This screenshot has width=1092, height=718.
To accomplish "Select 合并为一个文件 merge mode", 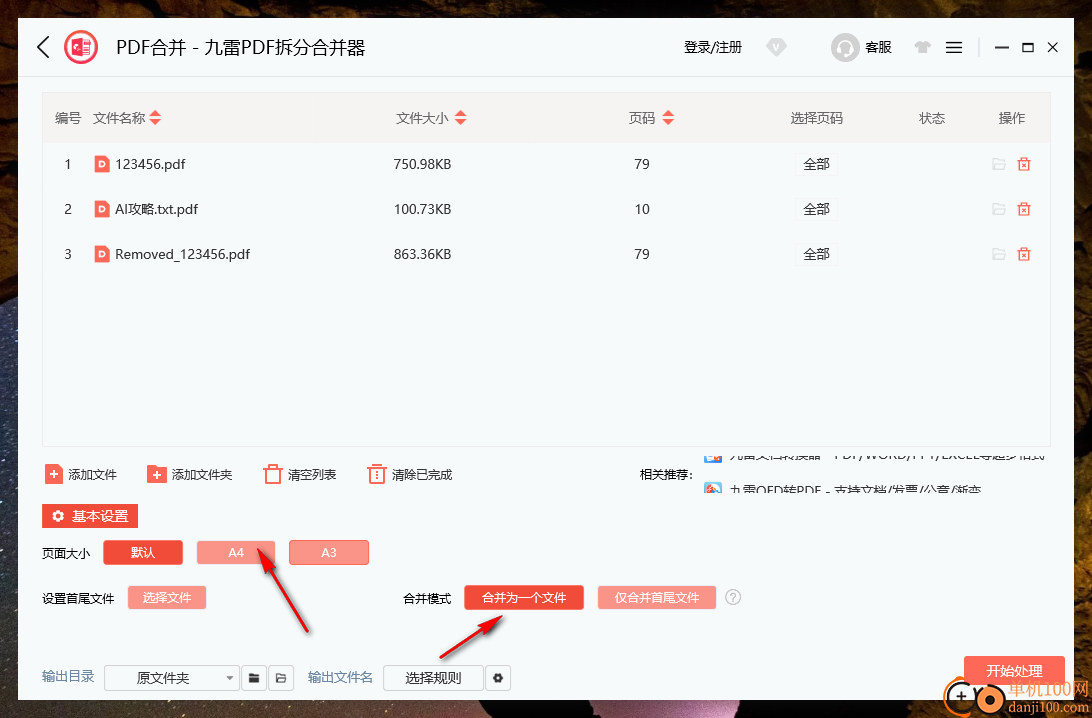I will pyautogui.click(x=524, y=598).
